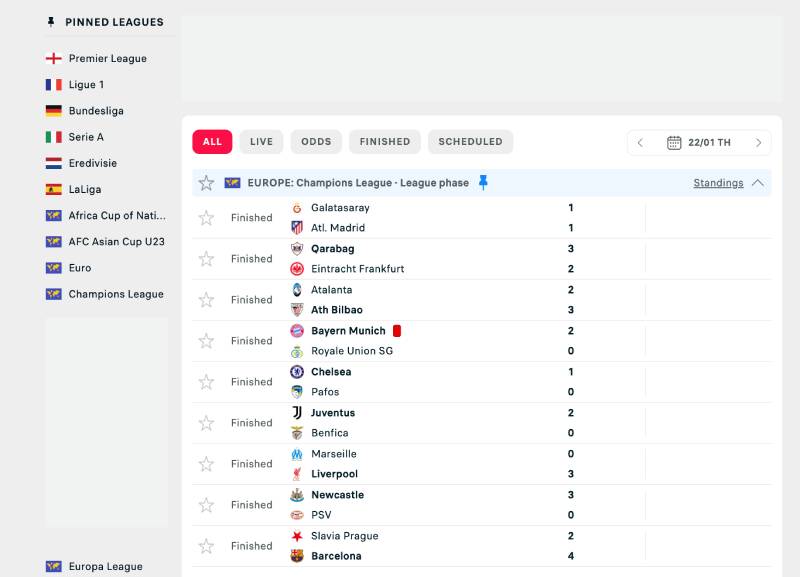The height and width of the screenshot is (577, 800).
Task: Click the Europe flag in league header
Action: click(x=233, y=183)
